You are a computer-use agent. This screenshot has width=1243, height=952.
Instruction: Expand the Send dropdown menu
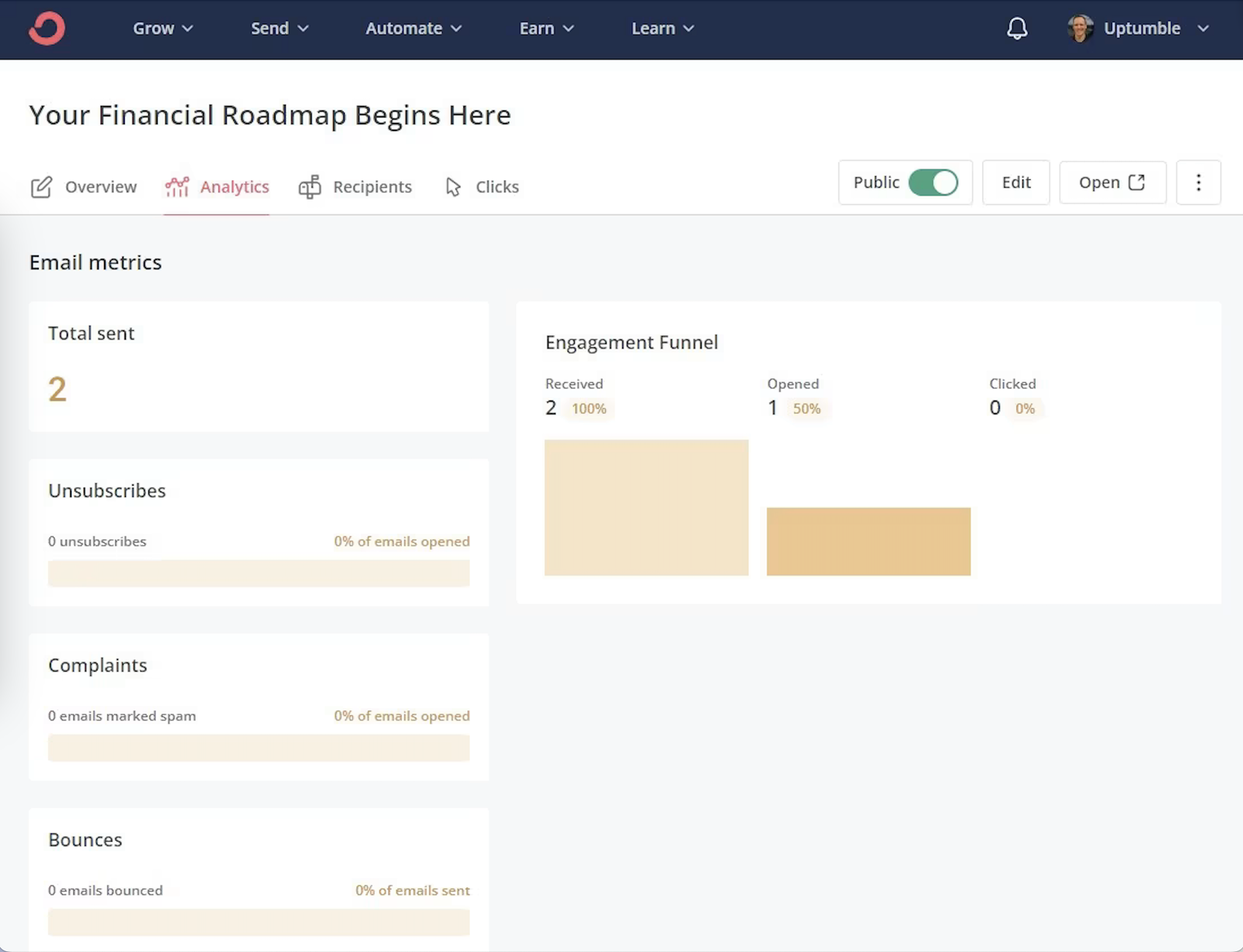279,29
